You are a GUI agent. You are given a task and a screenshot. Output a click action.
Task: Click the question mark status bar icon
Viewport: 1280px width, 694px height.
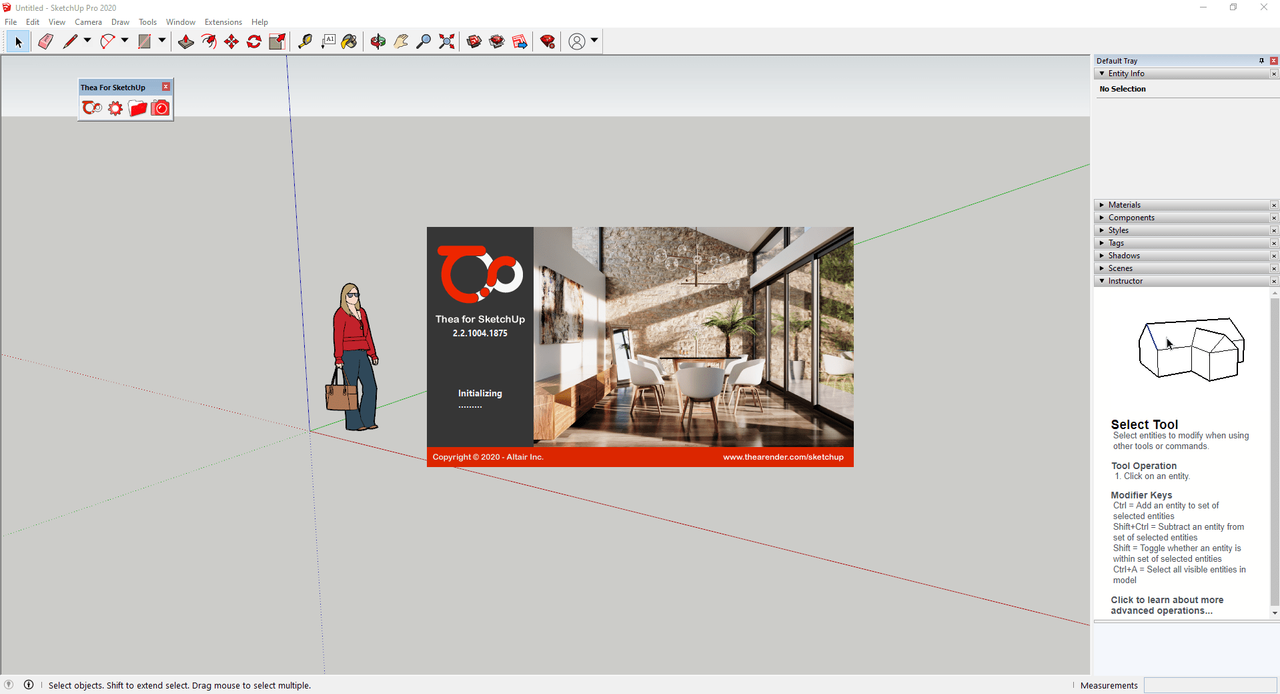(x=9, y=685)
